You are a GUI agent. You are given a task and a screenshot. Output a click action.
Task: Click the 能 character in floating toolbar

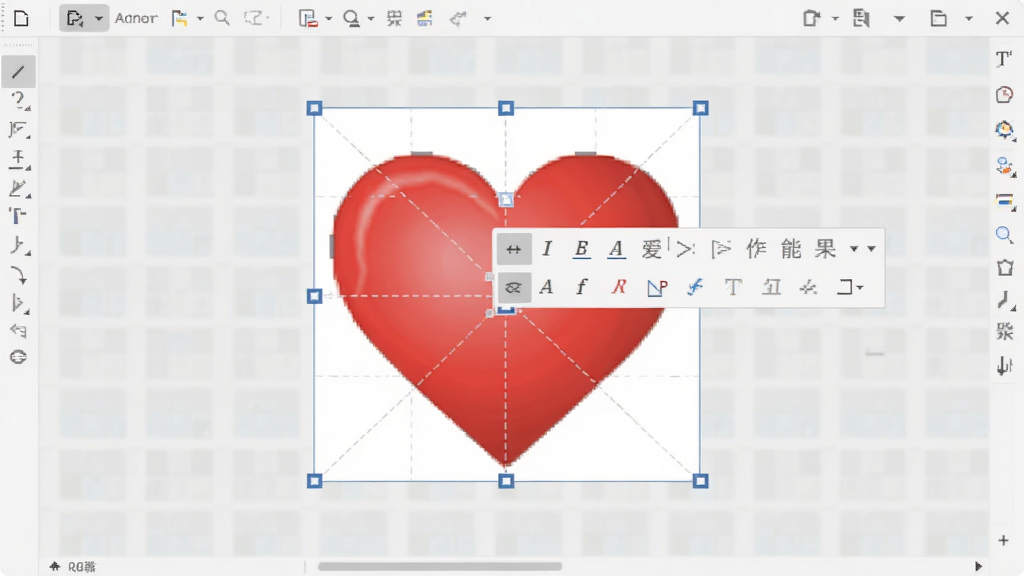[791, 248]
